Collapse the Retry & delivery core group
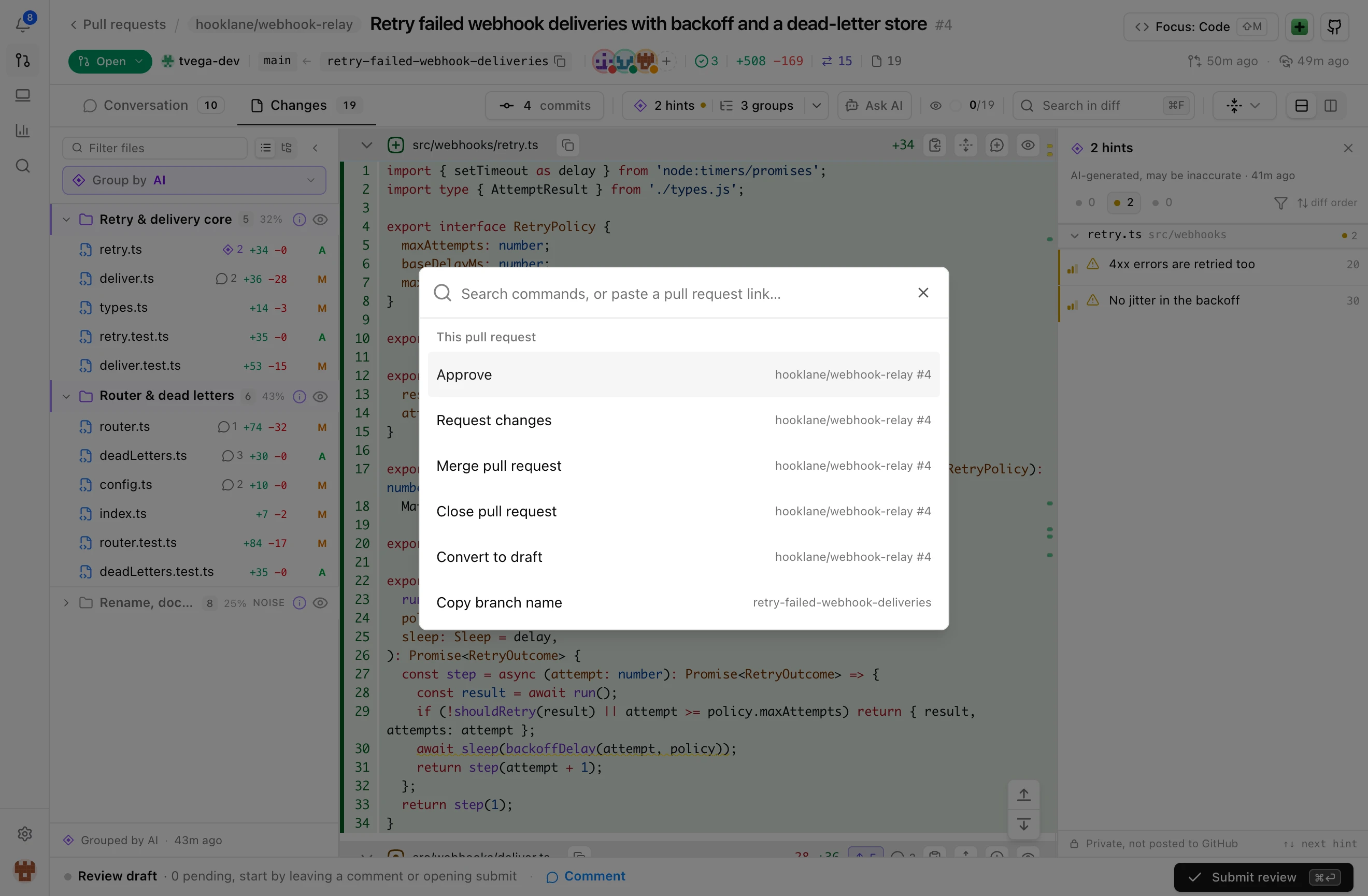Screen dimensions: 1368x896 point(66,220)
